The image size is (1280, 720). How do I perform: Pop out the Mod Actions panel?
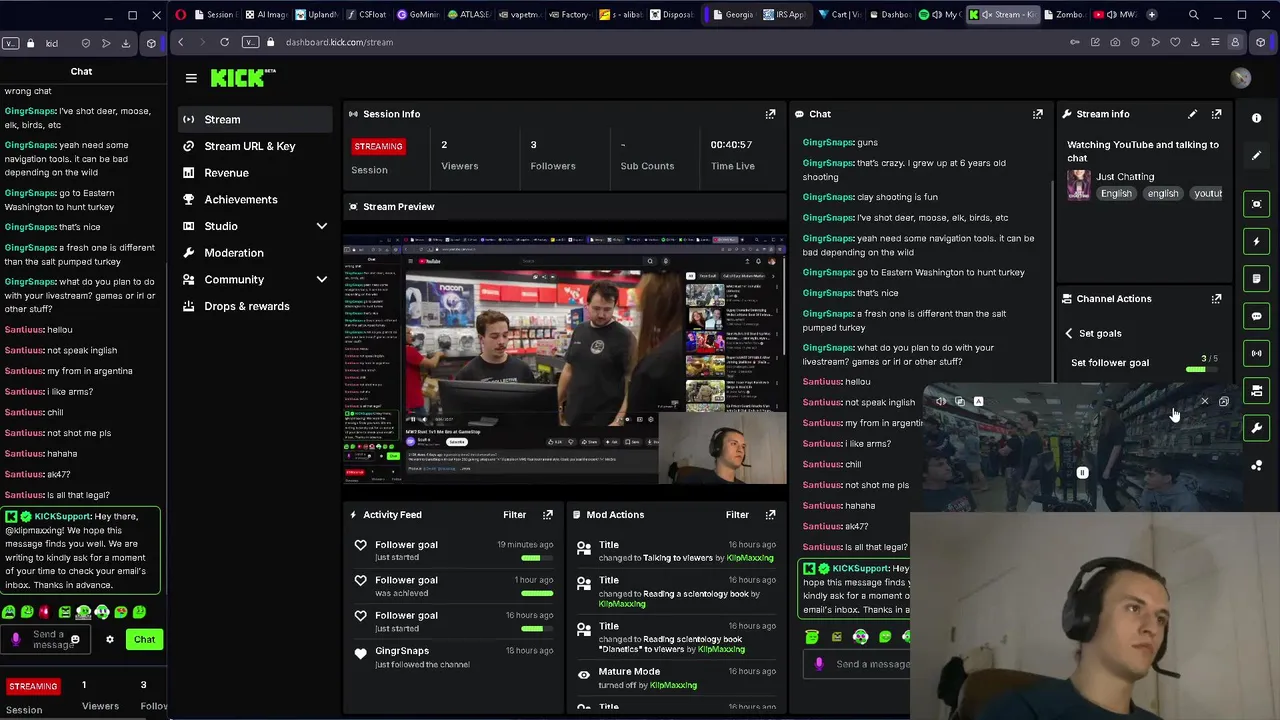770,514
